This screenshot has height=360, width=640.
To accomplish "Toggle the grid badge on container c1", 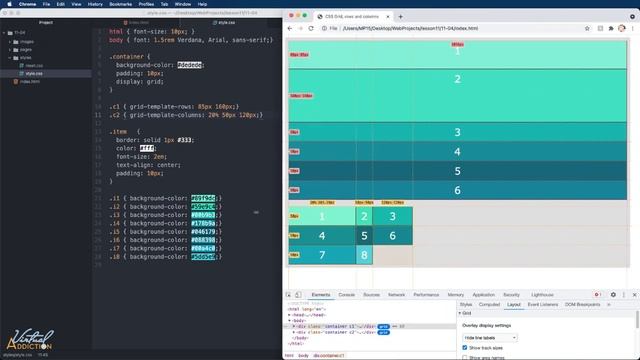I will pos(383,327).
